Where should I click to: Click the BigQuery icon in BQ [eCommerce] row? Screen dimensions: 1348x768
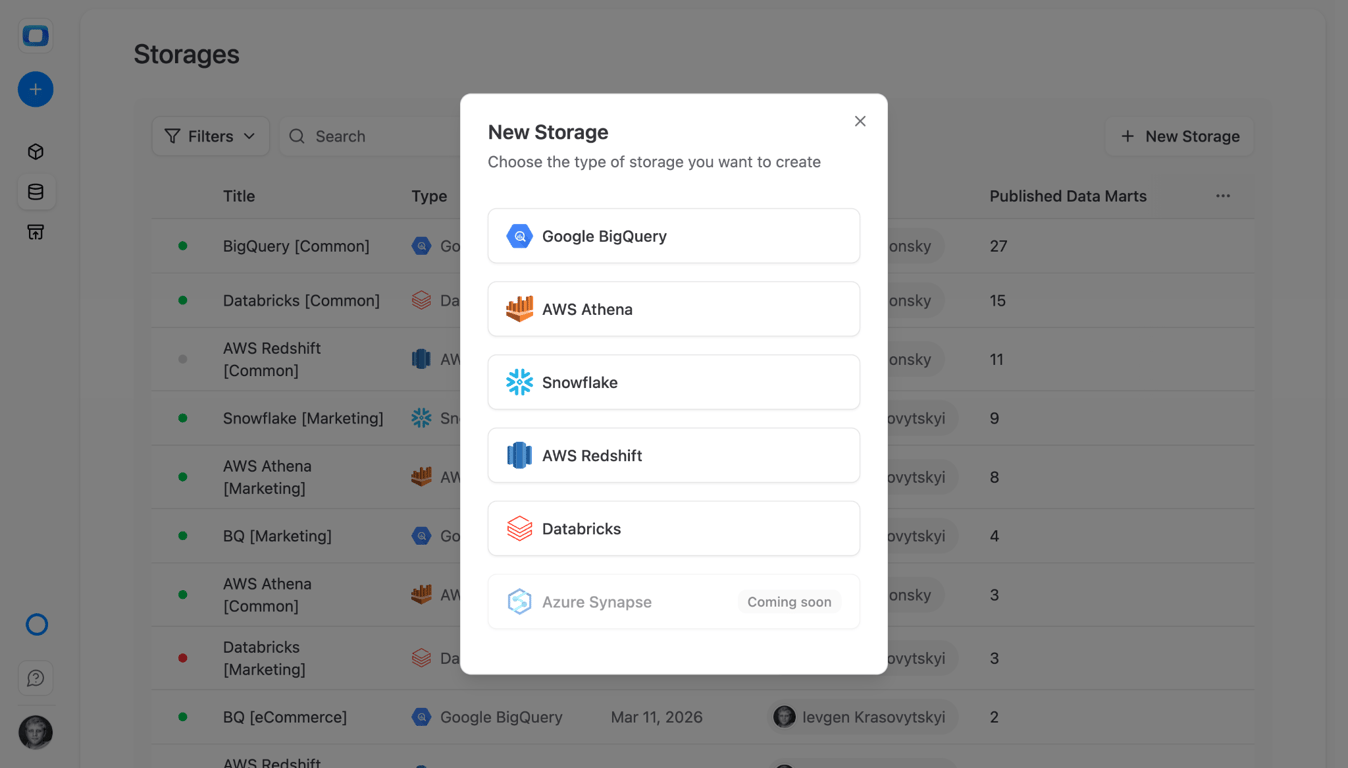pos(422,717)
